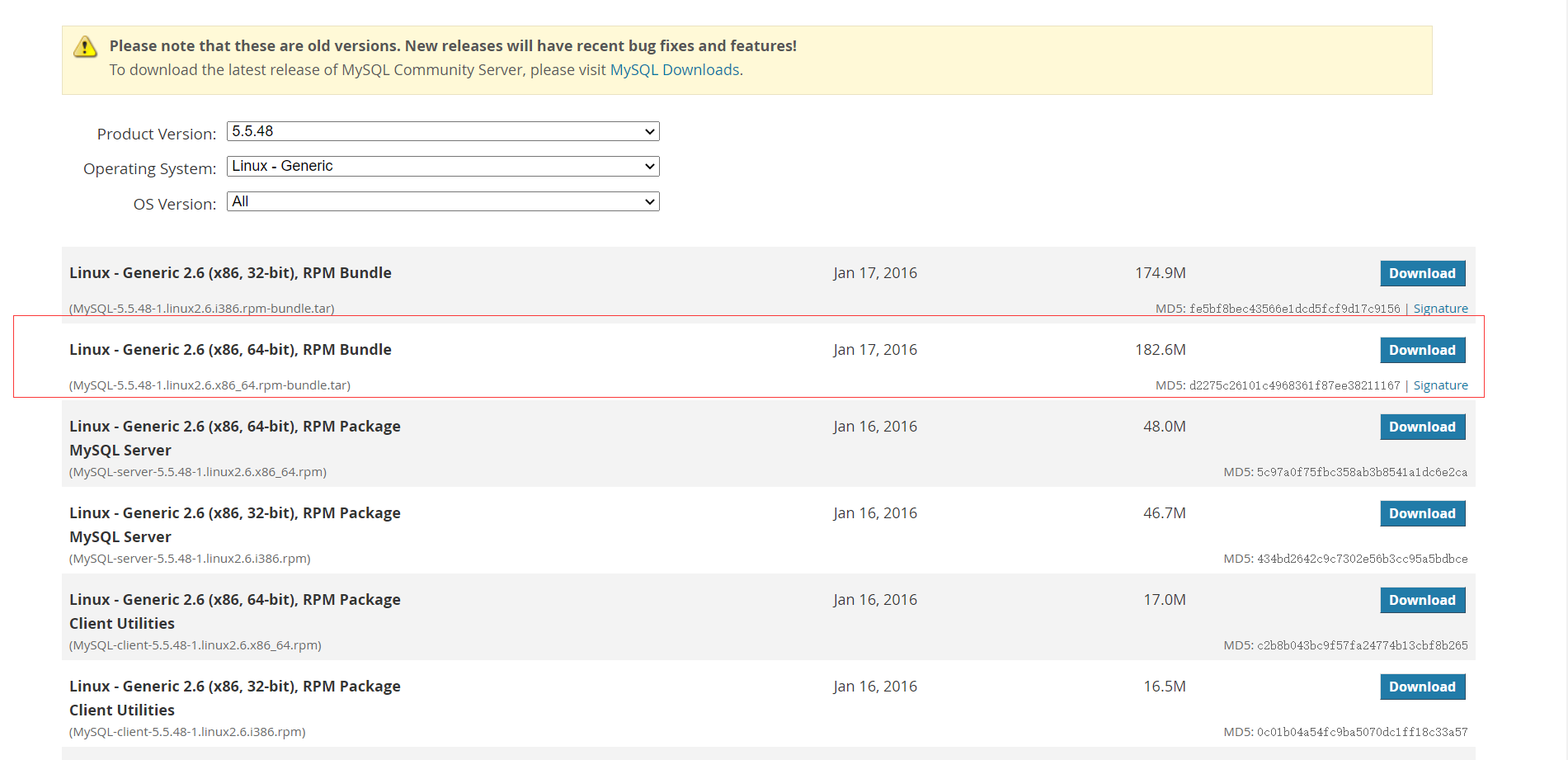Click the 48.0M file size value
Image resolution: width=1568 pixels, height=760 pixels.
point(1165,427)
